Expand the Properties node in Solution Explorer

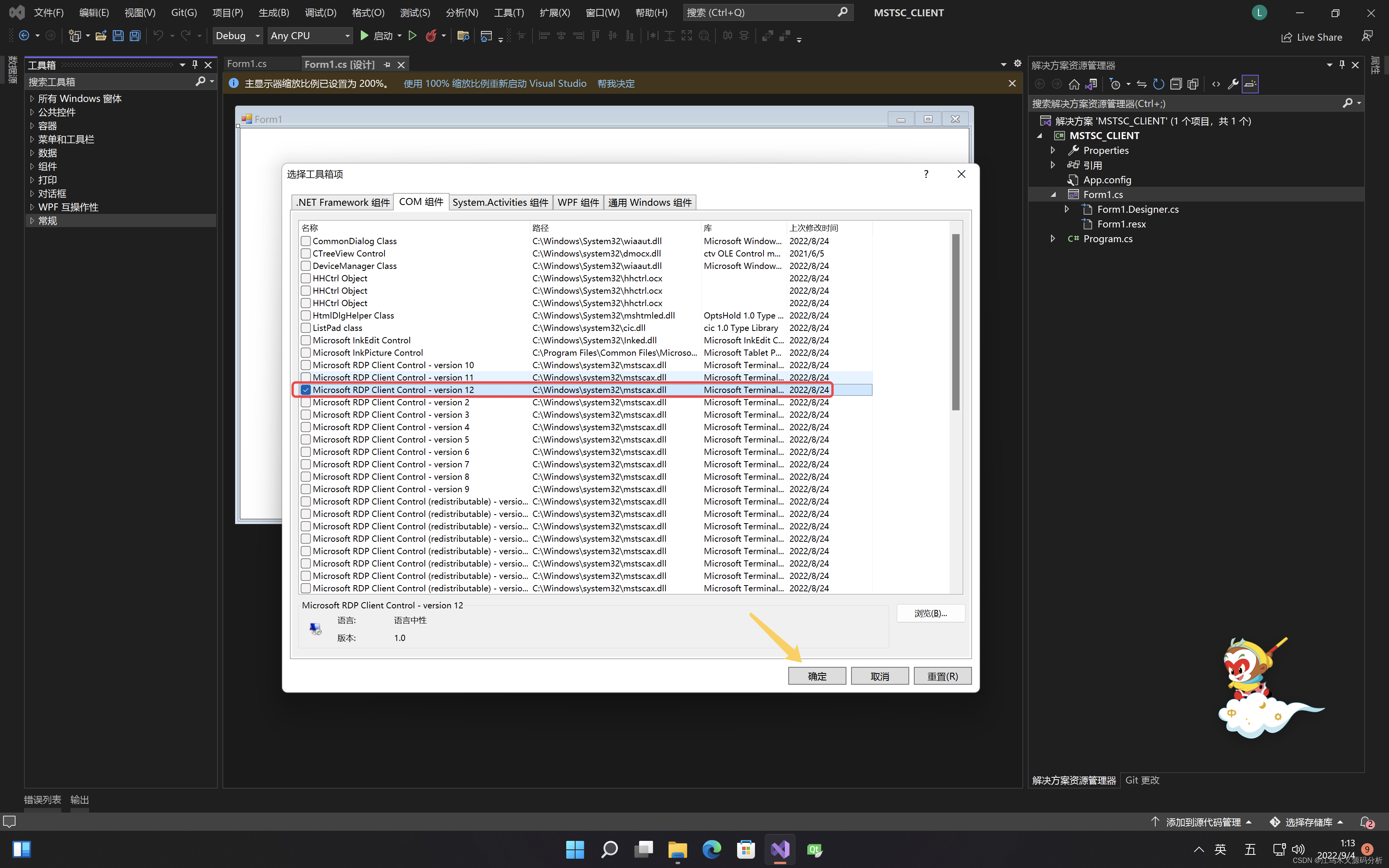[x=1053, y=150]
